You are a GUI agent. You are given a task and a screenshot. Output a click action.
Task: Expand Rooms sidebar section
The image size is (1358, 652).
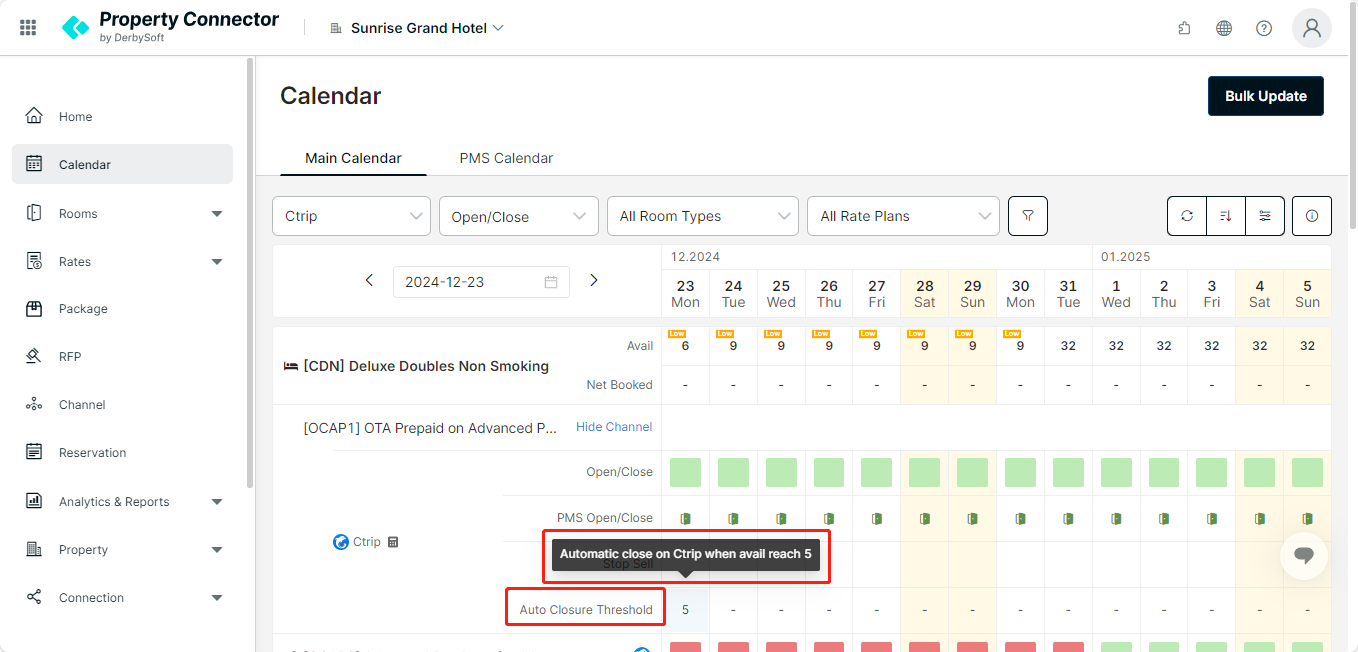click(122, 213)
